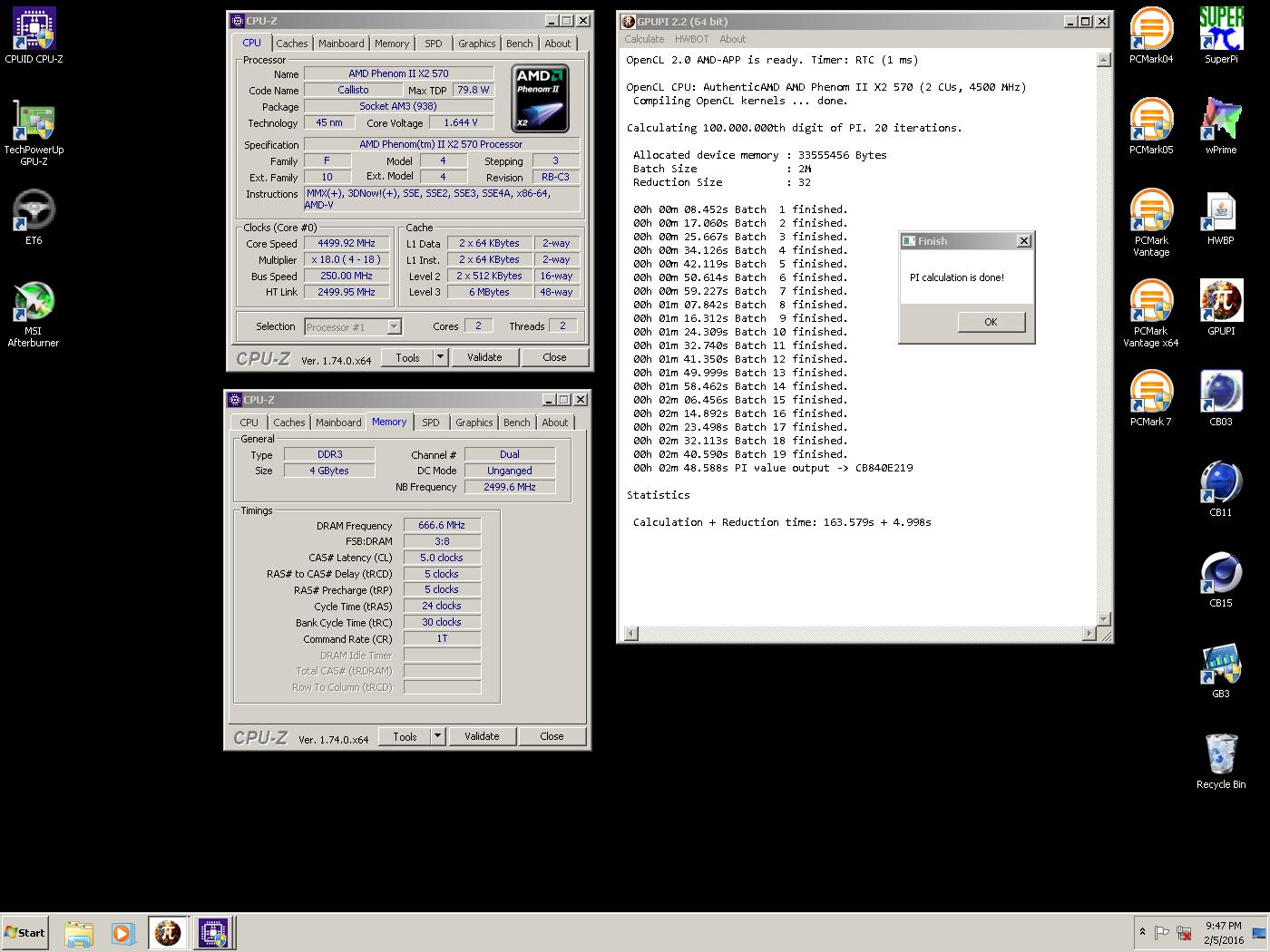Click GPUPI horizontal scrollbar left arrow
The width and height of the screenshot is (1270, 952).
(x=631, y=633)
